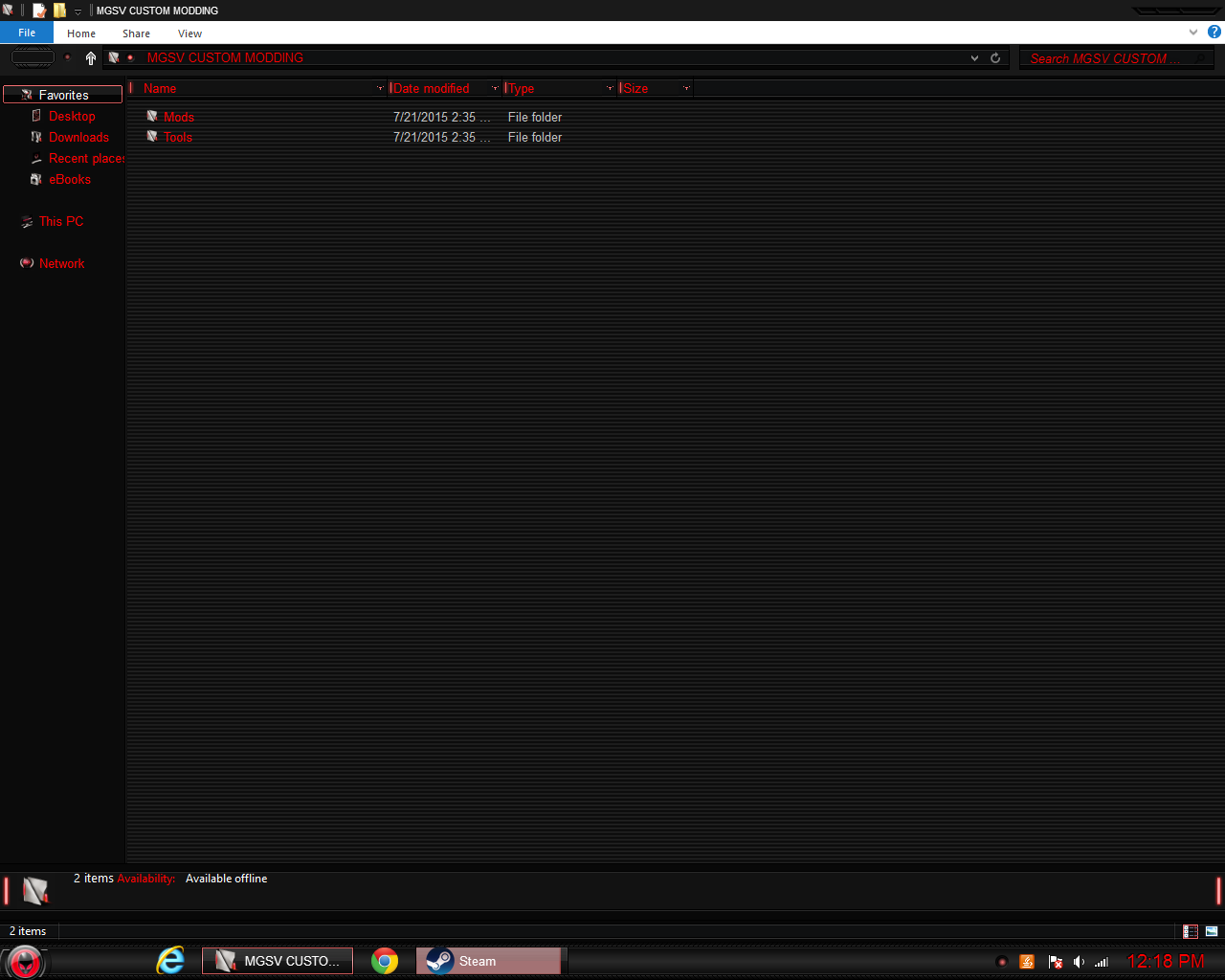Click the Recent places icon in the navigation pane

click(36, 159)
